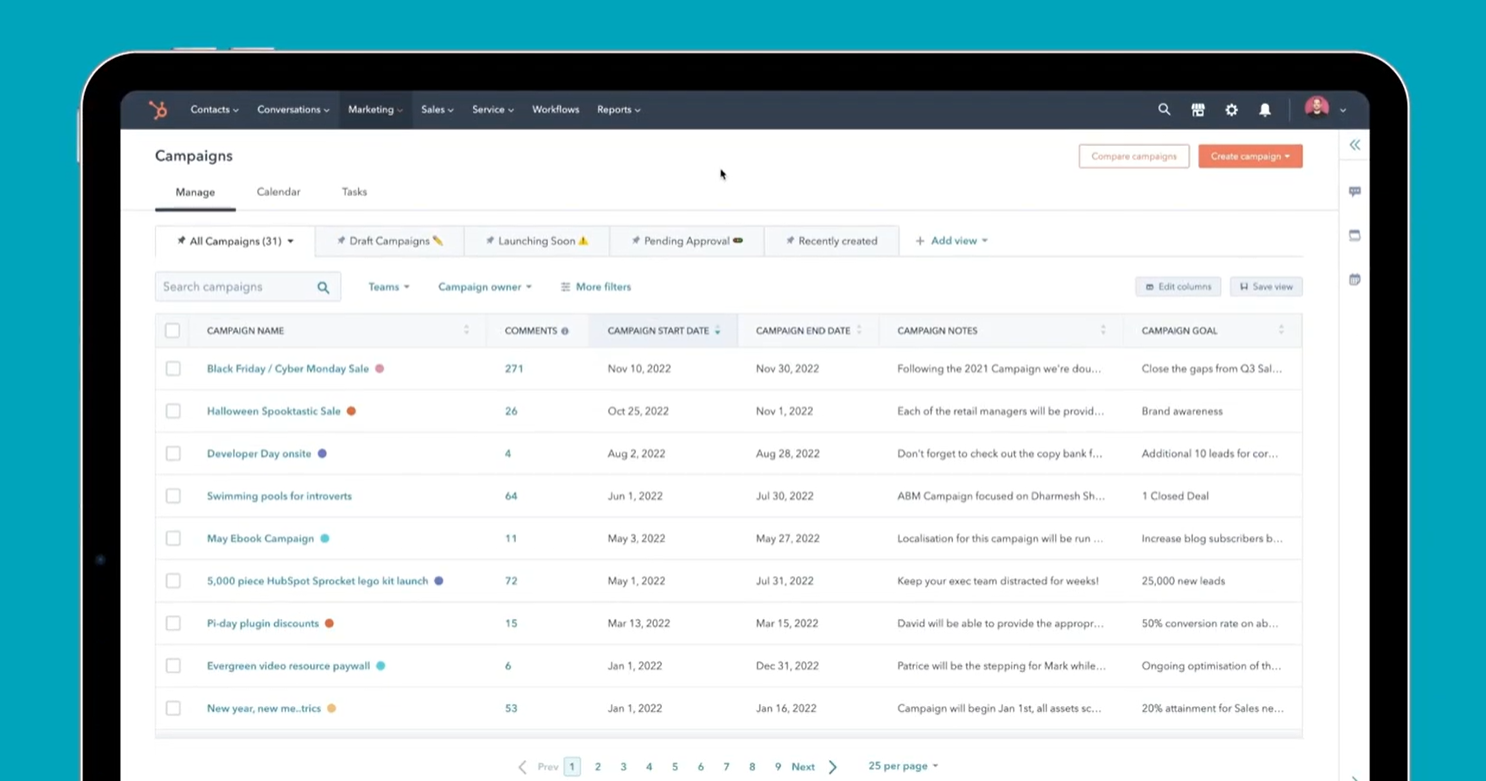1486x781 pixels.
Task: Open the 25 per page dropdown
Action: 903,766
